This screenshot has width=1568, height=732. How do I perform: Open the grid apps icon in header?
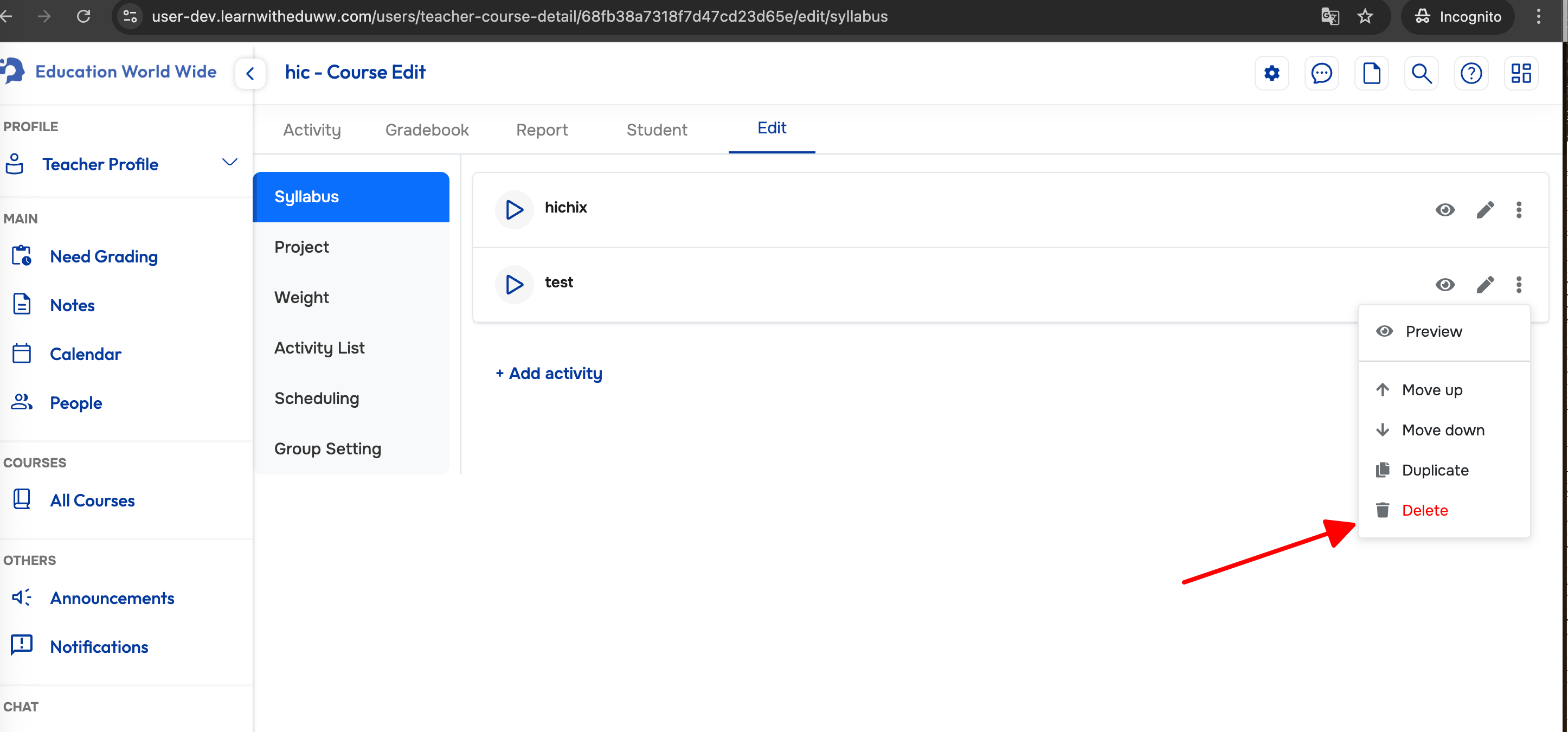click(x=1520, y=74)
